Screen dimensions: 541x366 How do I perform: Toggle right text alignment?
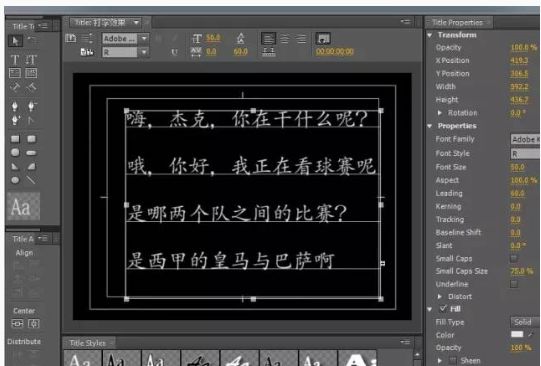coord(301,38)
